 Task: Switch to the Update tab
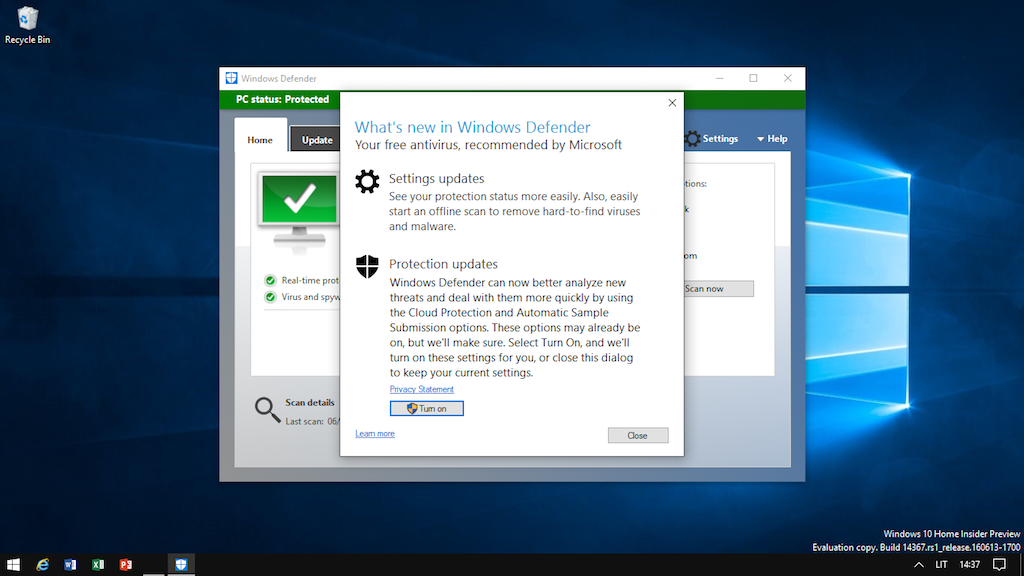316,140
